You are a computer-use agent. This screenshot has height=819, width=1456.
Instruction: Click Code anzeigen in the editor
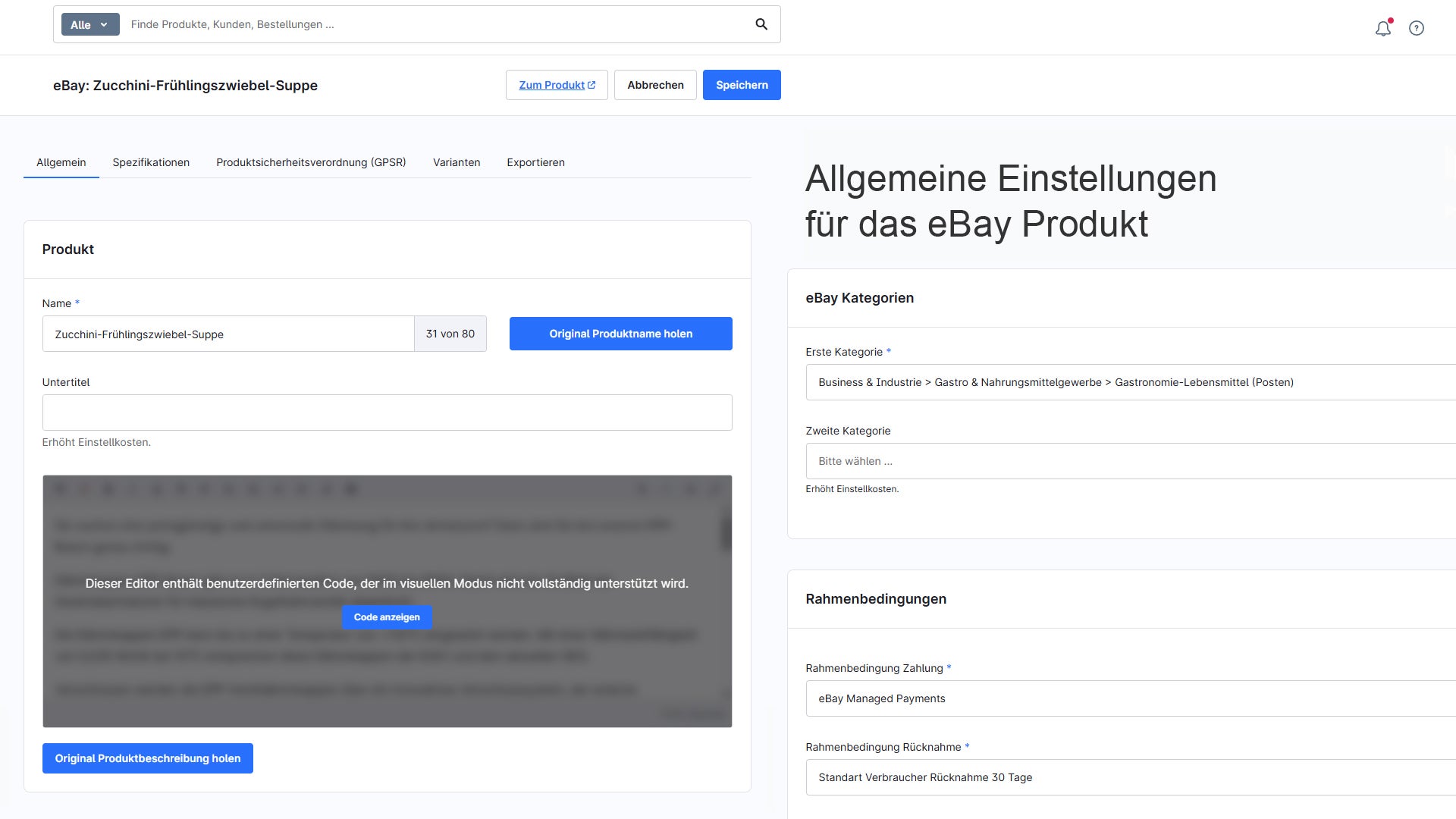(387, 617)
